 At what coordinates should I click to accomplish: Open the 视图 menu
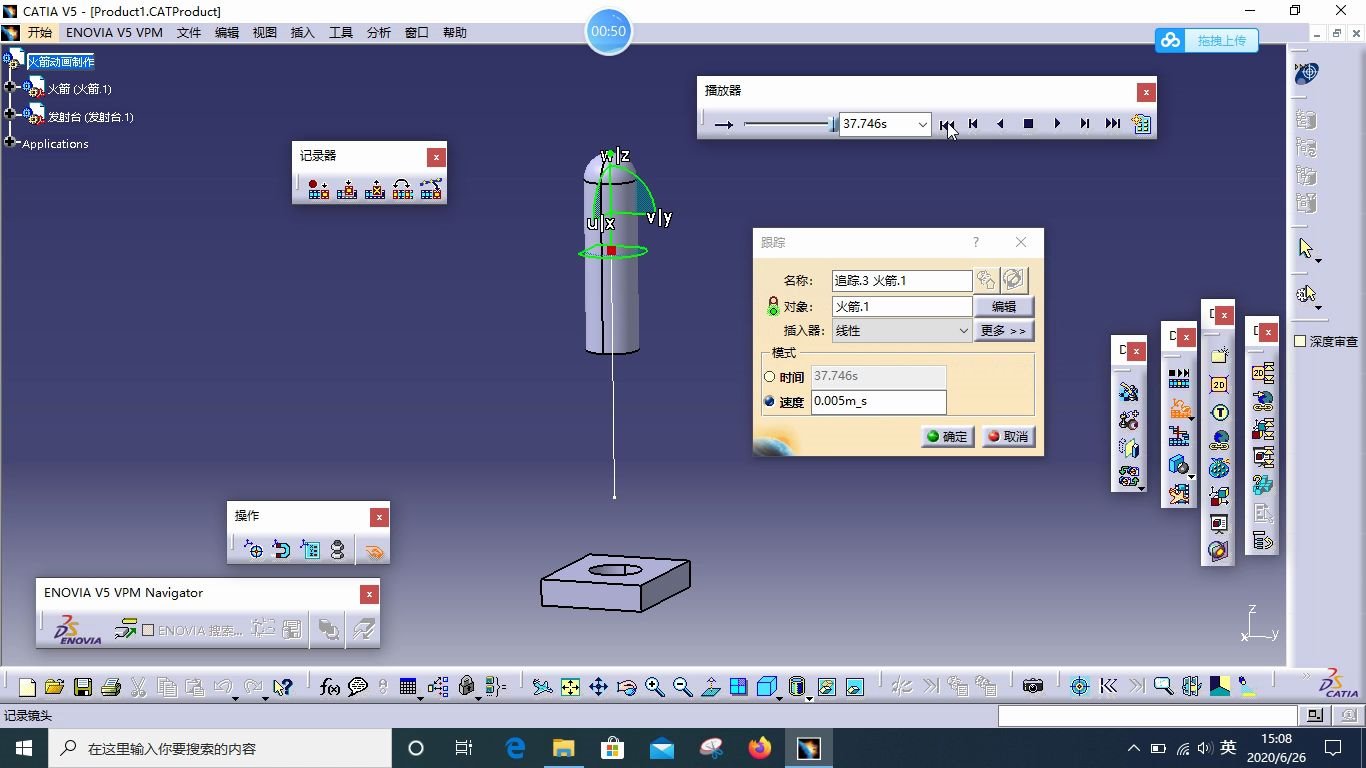click(265, 33)
